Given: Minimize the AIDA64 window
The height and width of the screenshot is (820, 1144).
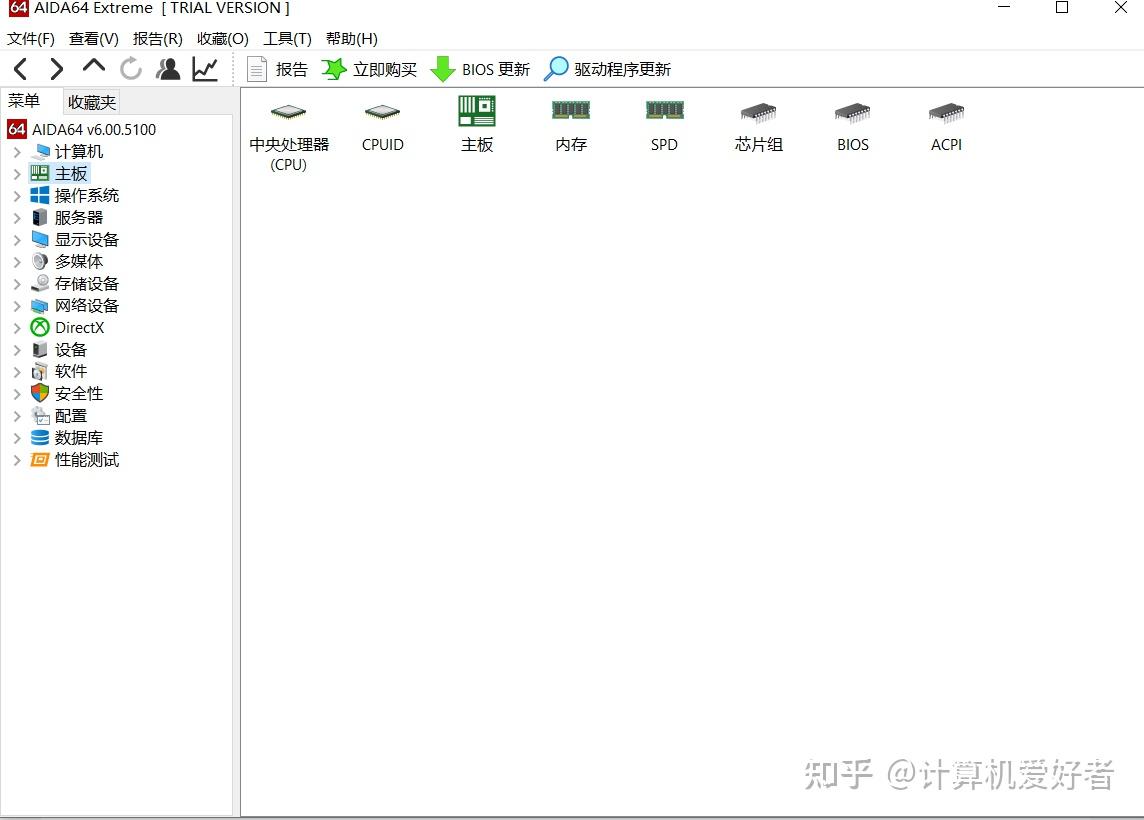Looking at the screenshot, I should (1005, 7).
